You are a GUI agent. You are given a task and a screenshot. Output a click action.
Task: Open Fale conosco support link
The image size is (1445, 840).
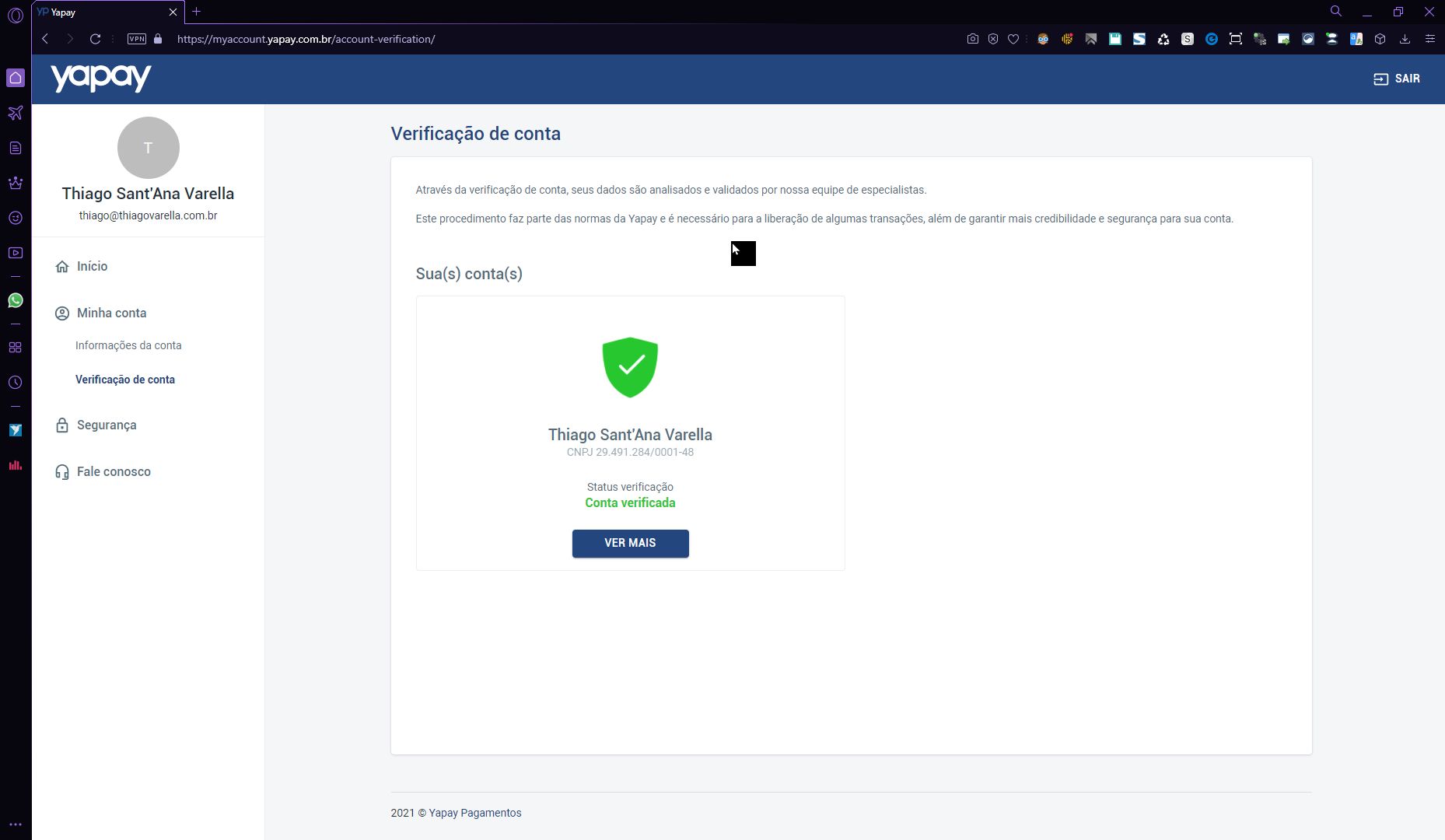[x=114, y=472]
